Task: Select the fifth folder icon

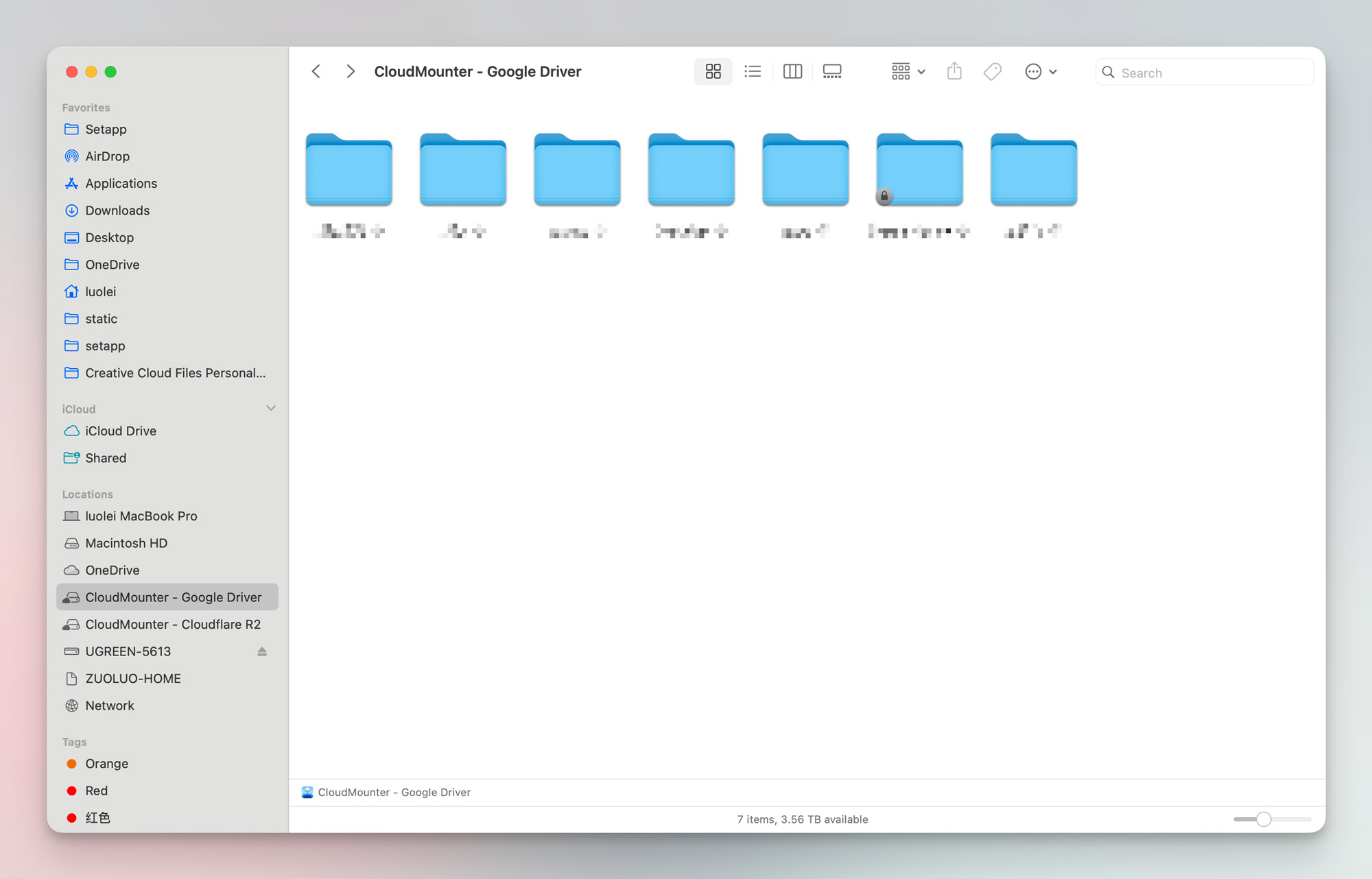Action: point(805,169)
